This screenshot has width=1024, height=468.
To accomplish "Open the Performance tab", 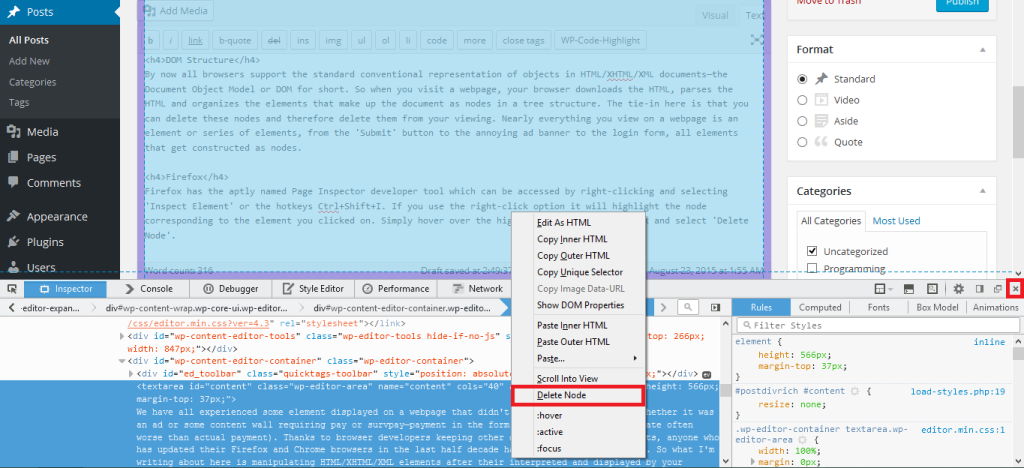I will (x=396, y=289).
